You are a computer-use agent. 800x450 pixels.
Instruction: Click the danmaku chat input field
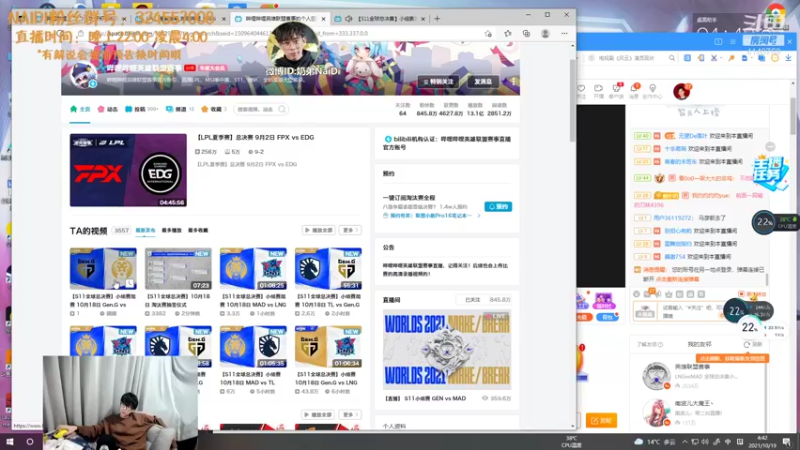coord(691,311)
